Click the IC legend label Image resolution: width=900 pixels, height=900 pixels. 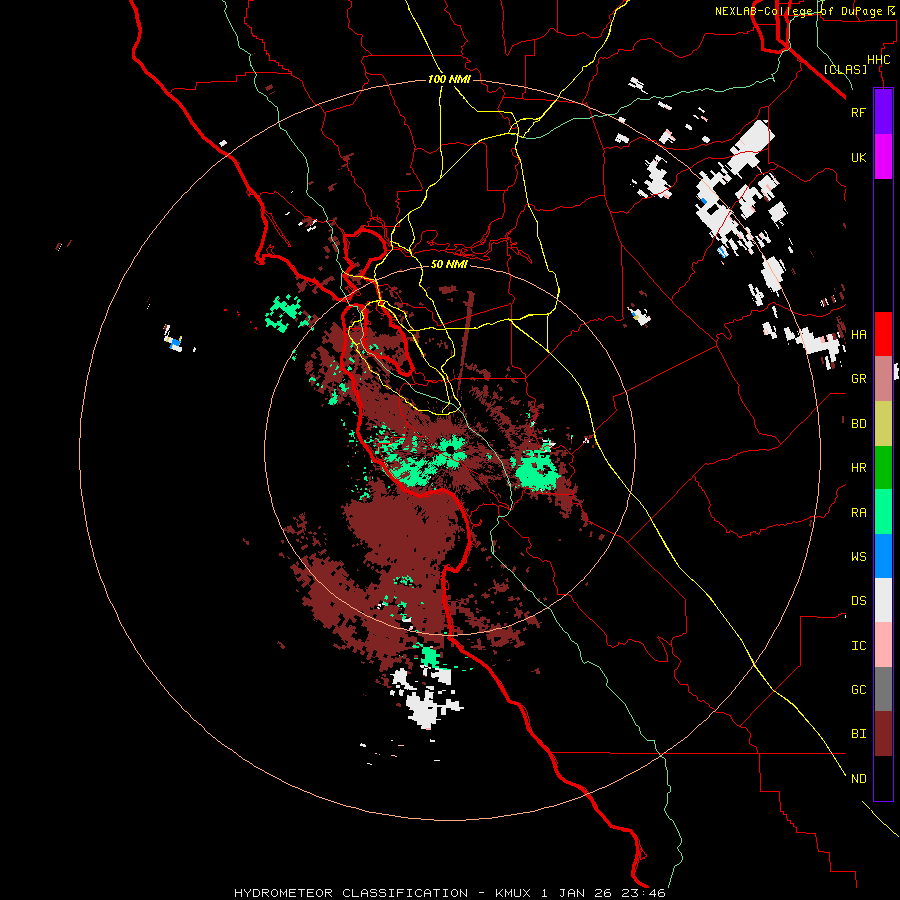pyautogui.click(x=858, y=646)
